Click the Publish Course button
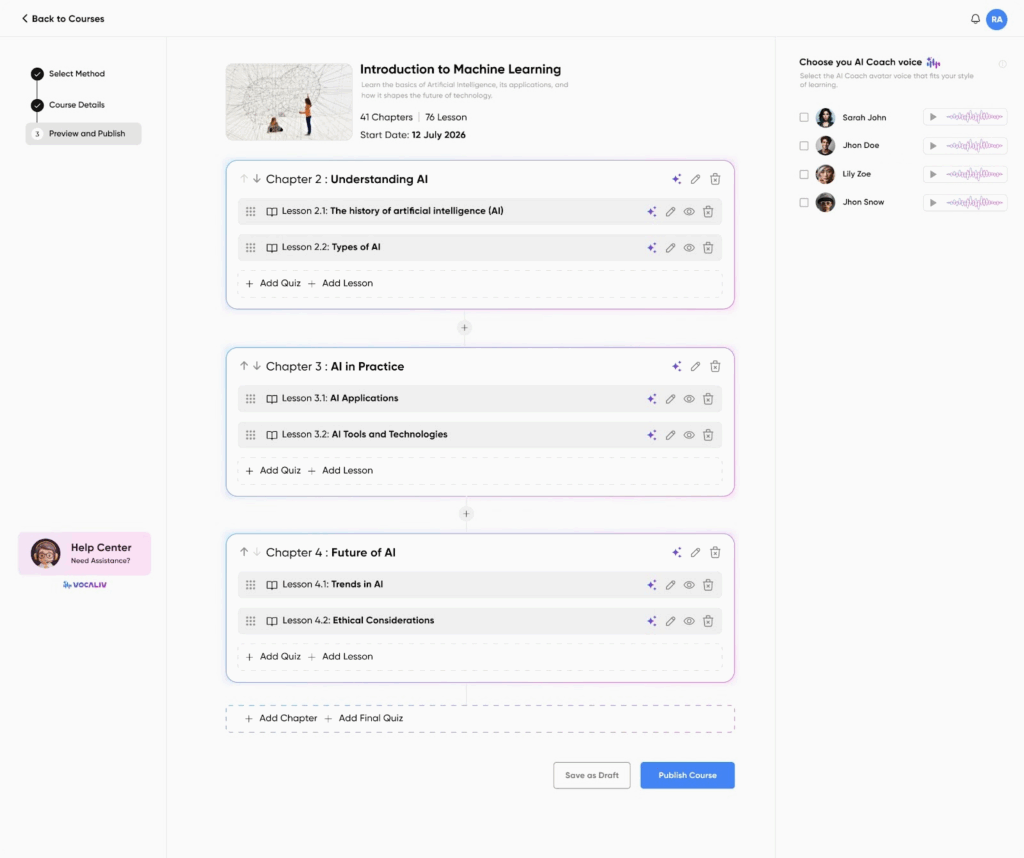 [x=687, y=775]
